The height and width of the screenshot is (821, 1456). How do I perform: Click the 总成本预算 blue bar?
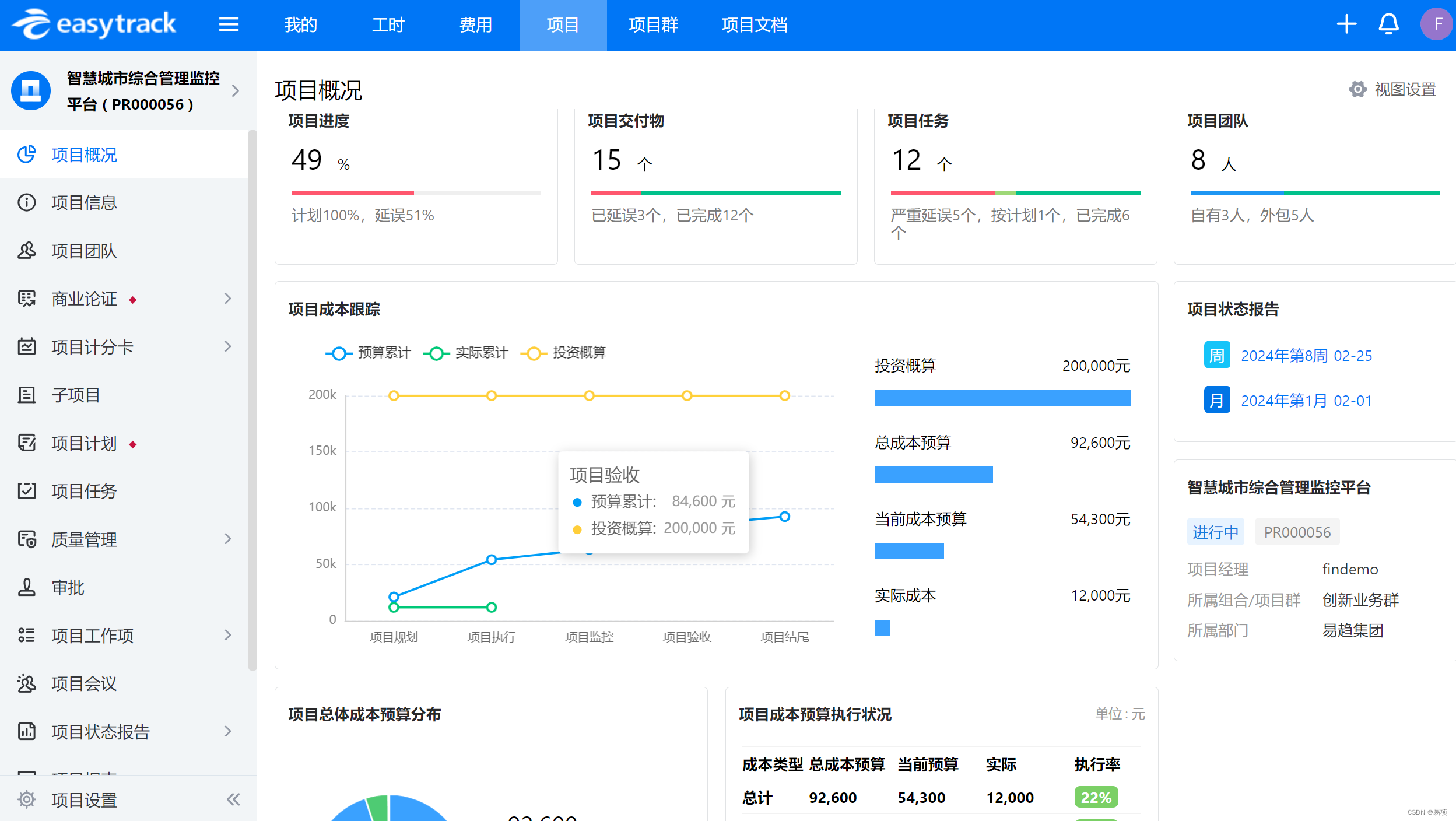pos(934,475)
